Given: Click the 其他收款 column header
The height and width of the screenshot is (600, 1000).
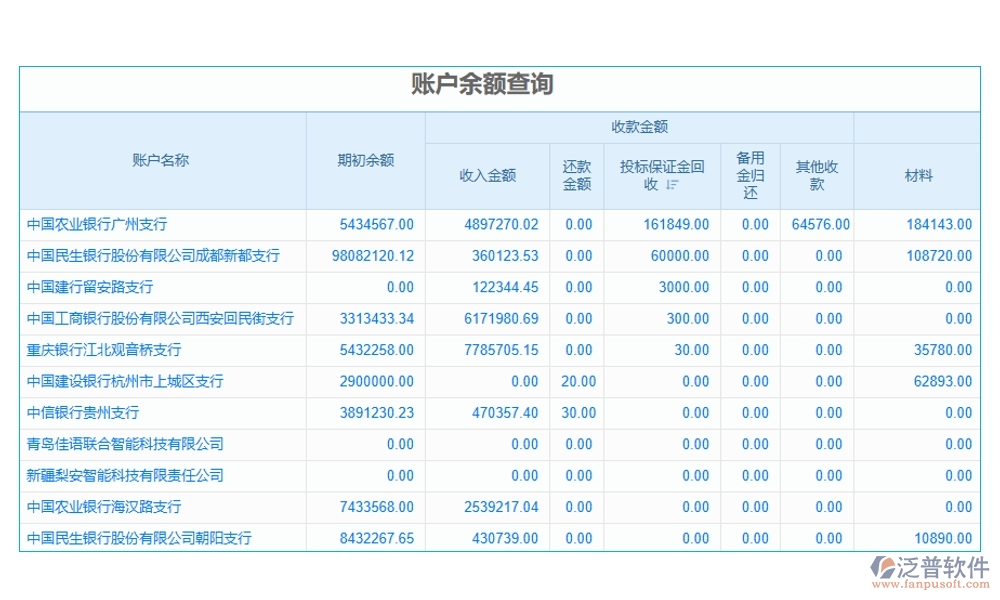Looking at the screenshot, I should 816,175.
